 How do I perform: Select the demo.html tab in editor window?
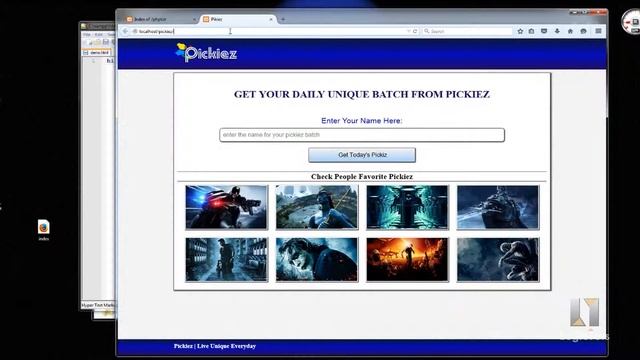click(96, 53)
